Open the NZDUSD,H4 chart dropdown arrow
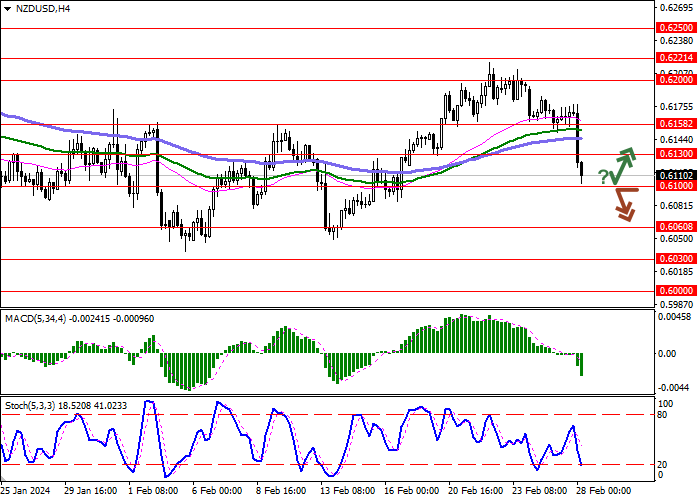 tap(7, 9)
